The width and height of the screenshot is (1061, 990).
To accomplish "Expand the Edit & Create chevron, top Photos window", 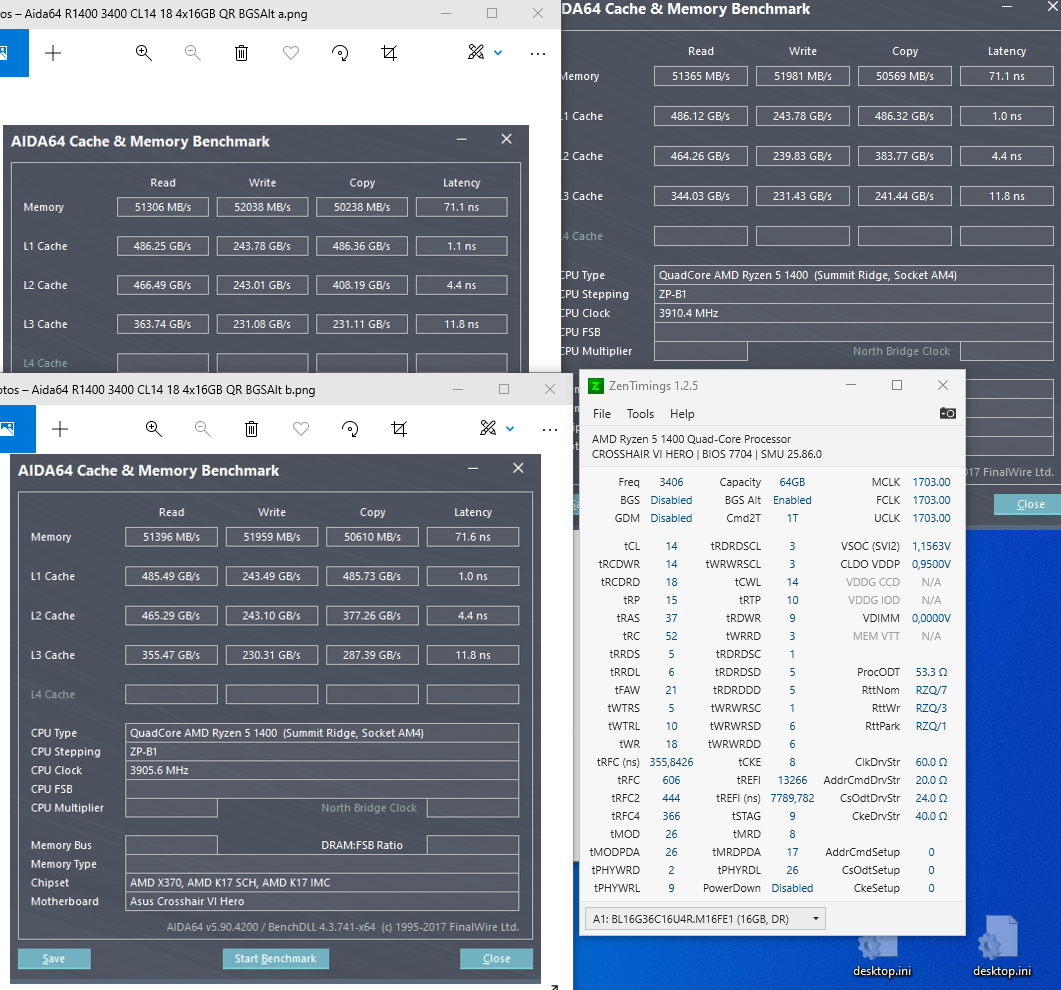I will pos(498,53).
